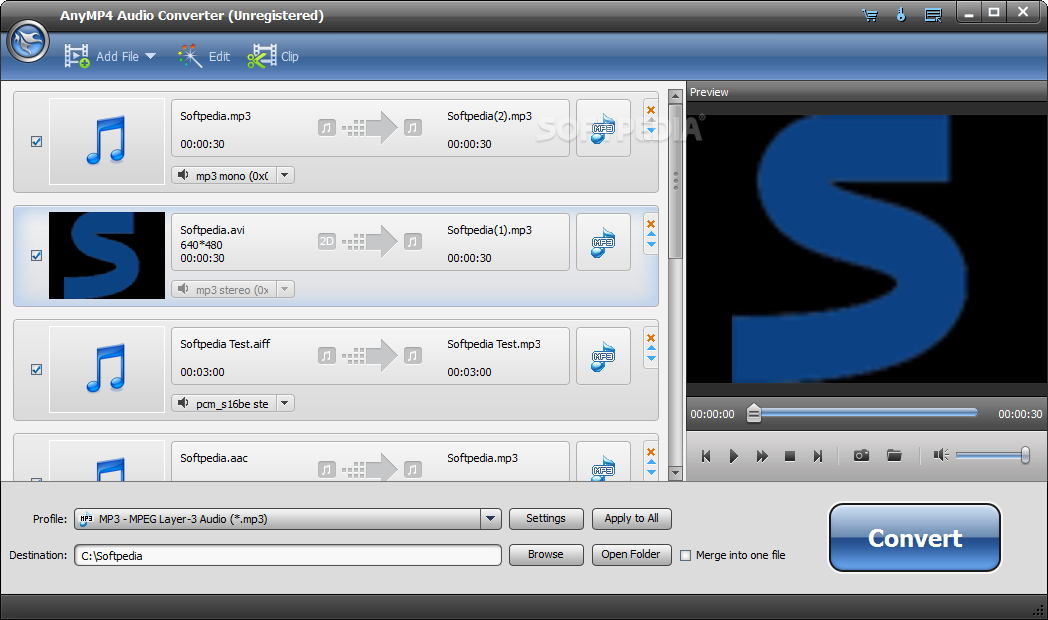Screen dimensions: 1048x620
Task: Click the file list scroll down arrow
Action: tap(675, 473)
